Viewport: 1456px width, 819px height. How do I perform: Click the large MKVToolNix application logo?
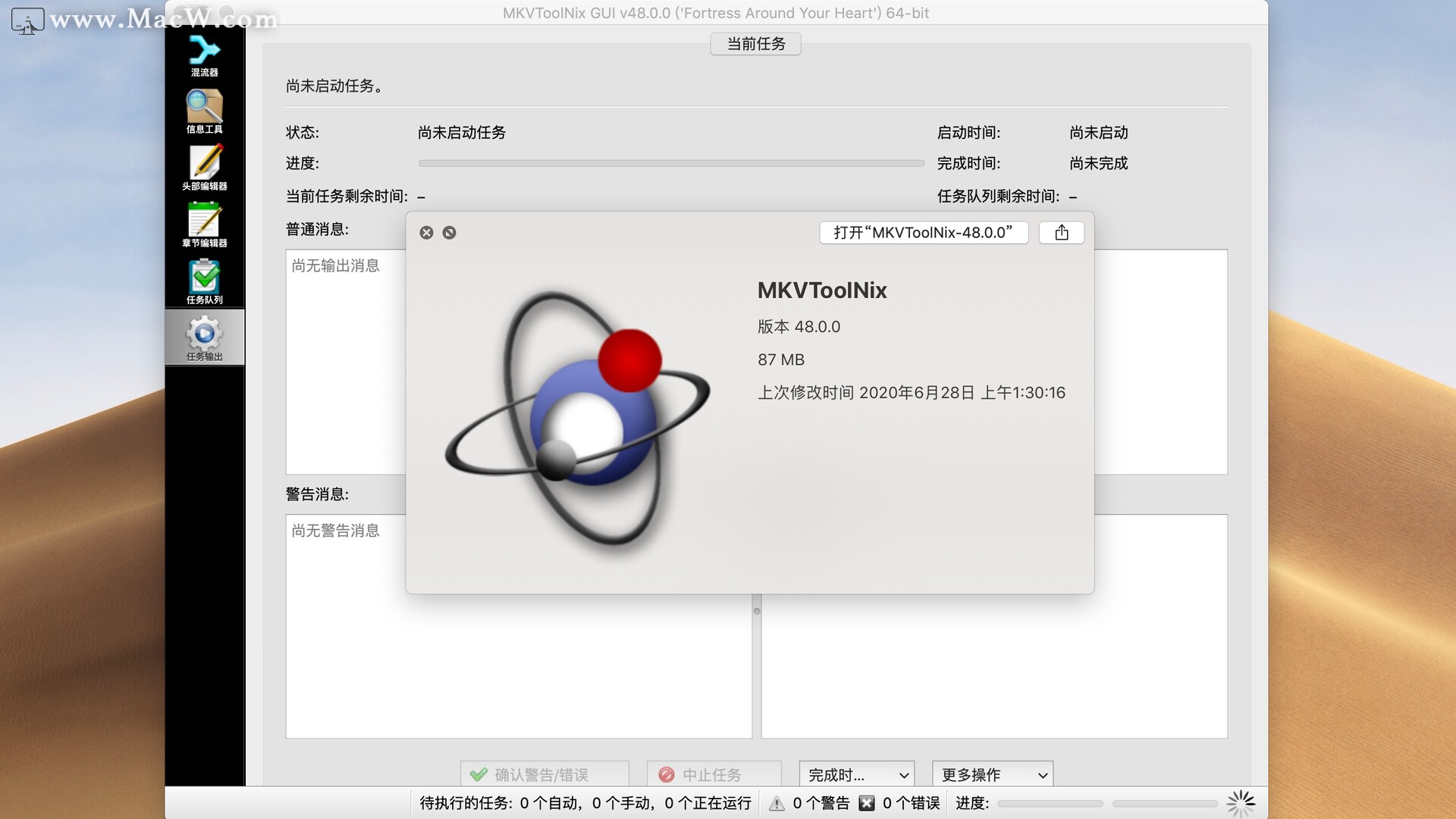coord(578,419)
